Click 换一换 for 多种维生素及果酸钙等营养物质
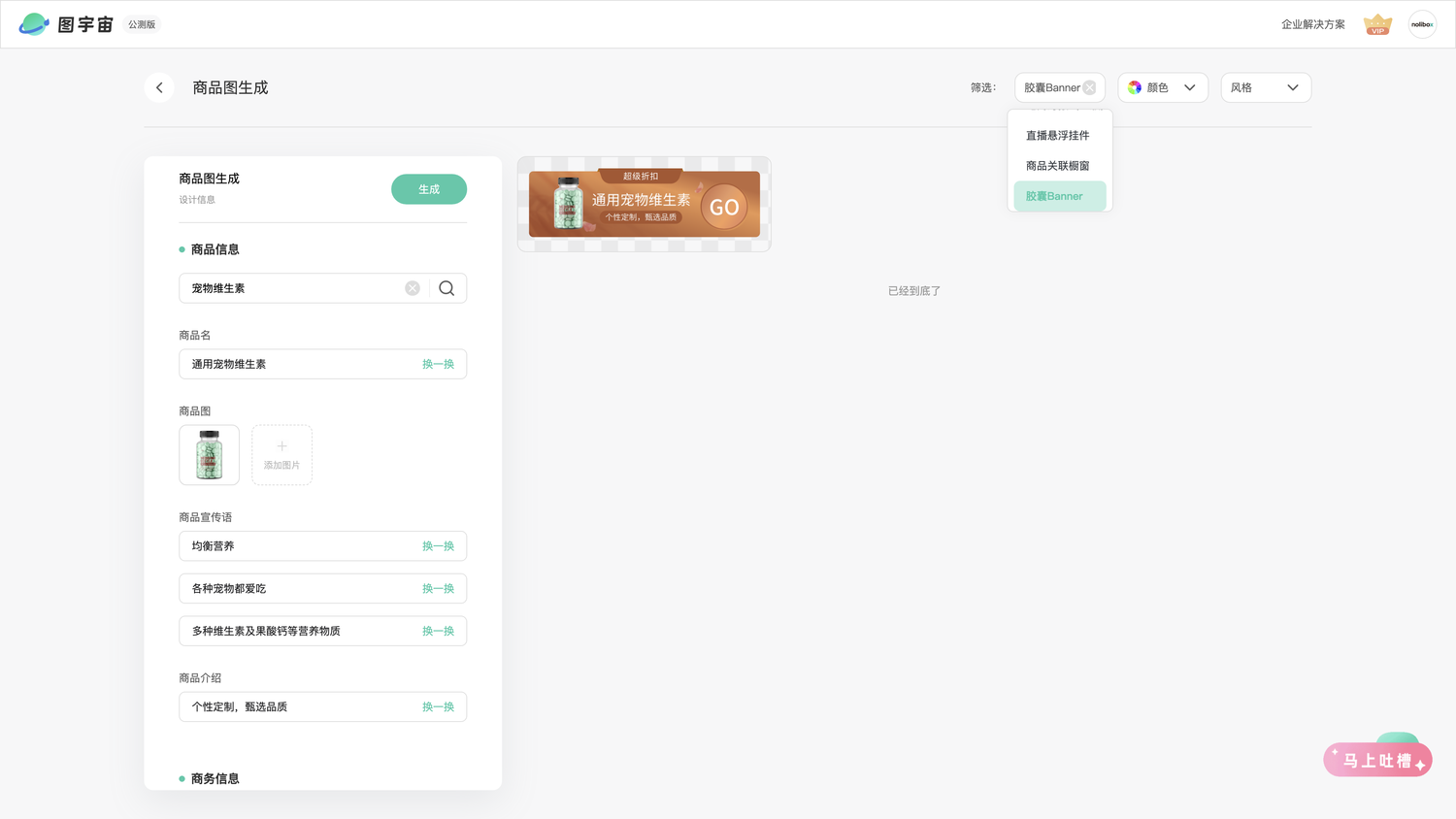The width and height of the screenshot is (1456, 819). point(438,631)
